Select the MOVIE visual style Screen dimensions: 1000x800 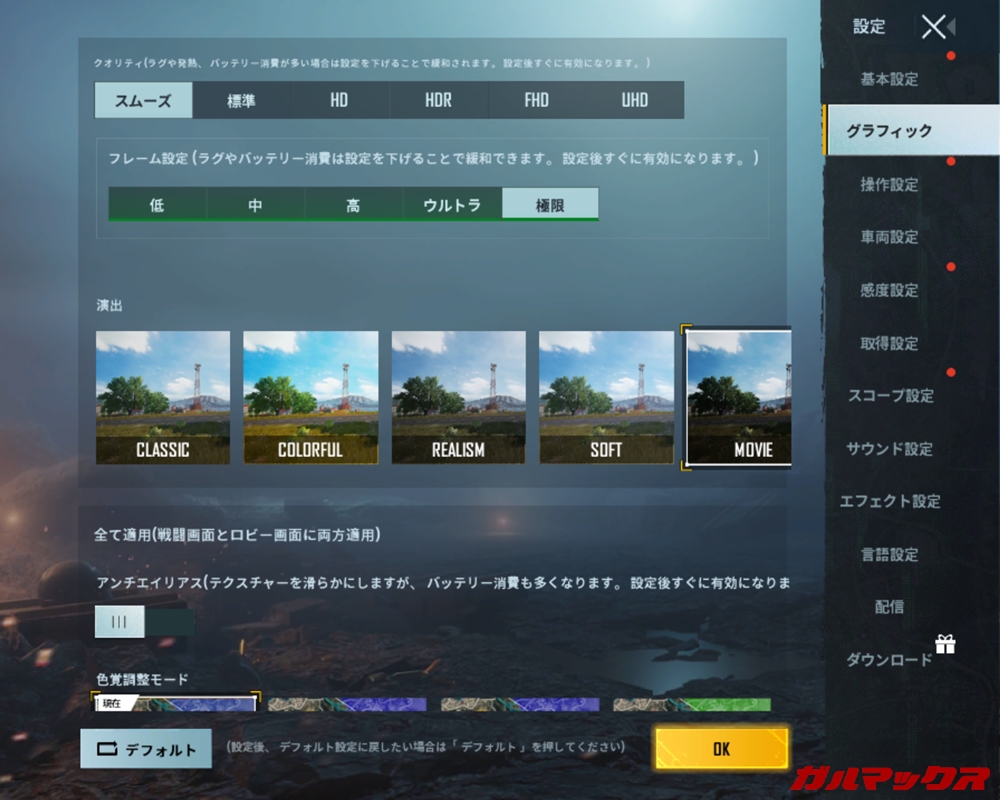click(x=738, y=397)
